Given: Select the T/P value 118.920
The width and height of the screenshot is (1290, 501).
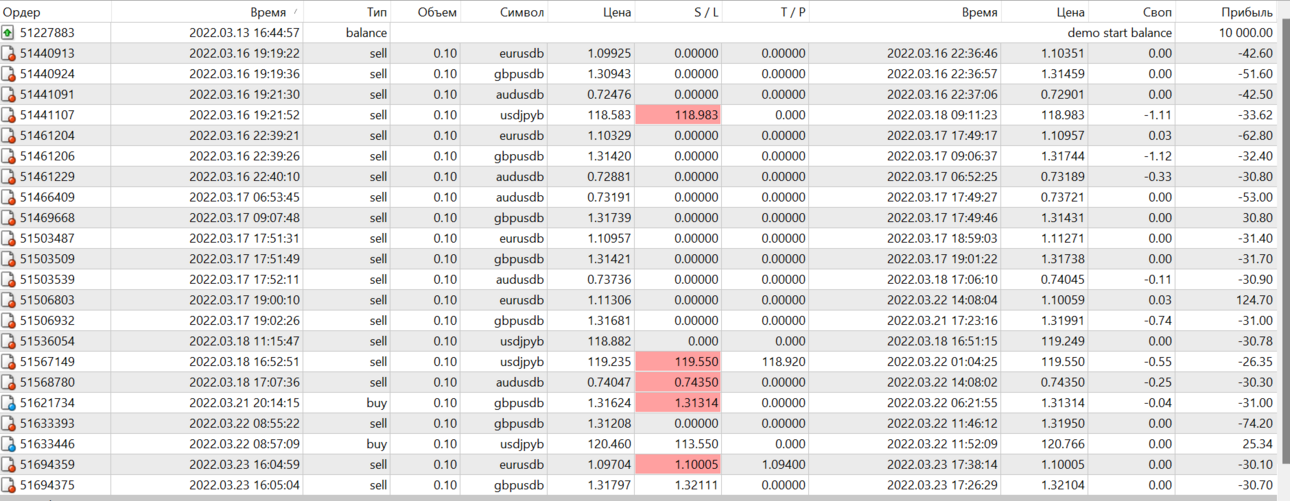Looking at the screenshot, I should [x=783, y=362].
